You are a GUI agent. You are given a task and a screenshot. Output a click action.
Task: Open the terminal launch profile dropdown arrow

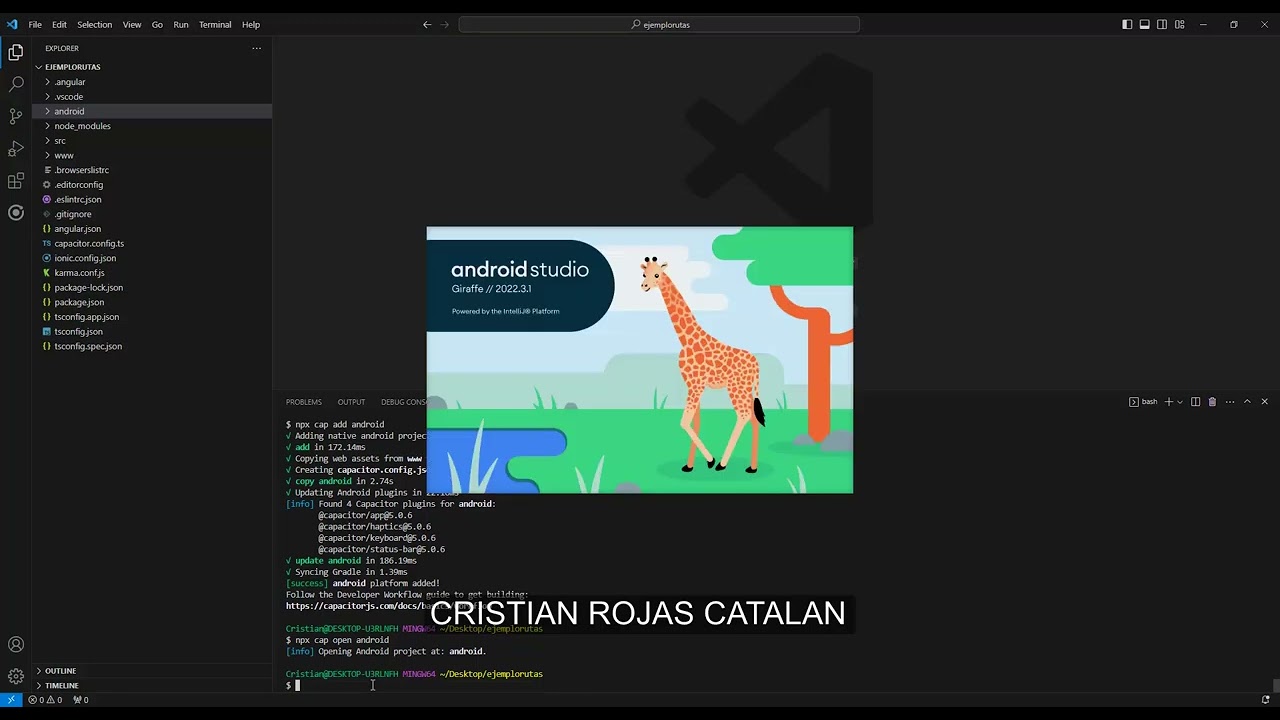click(1180, 402)
